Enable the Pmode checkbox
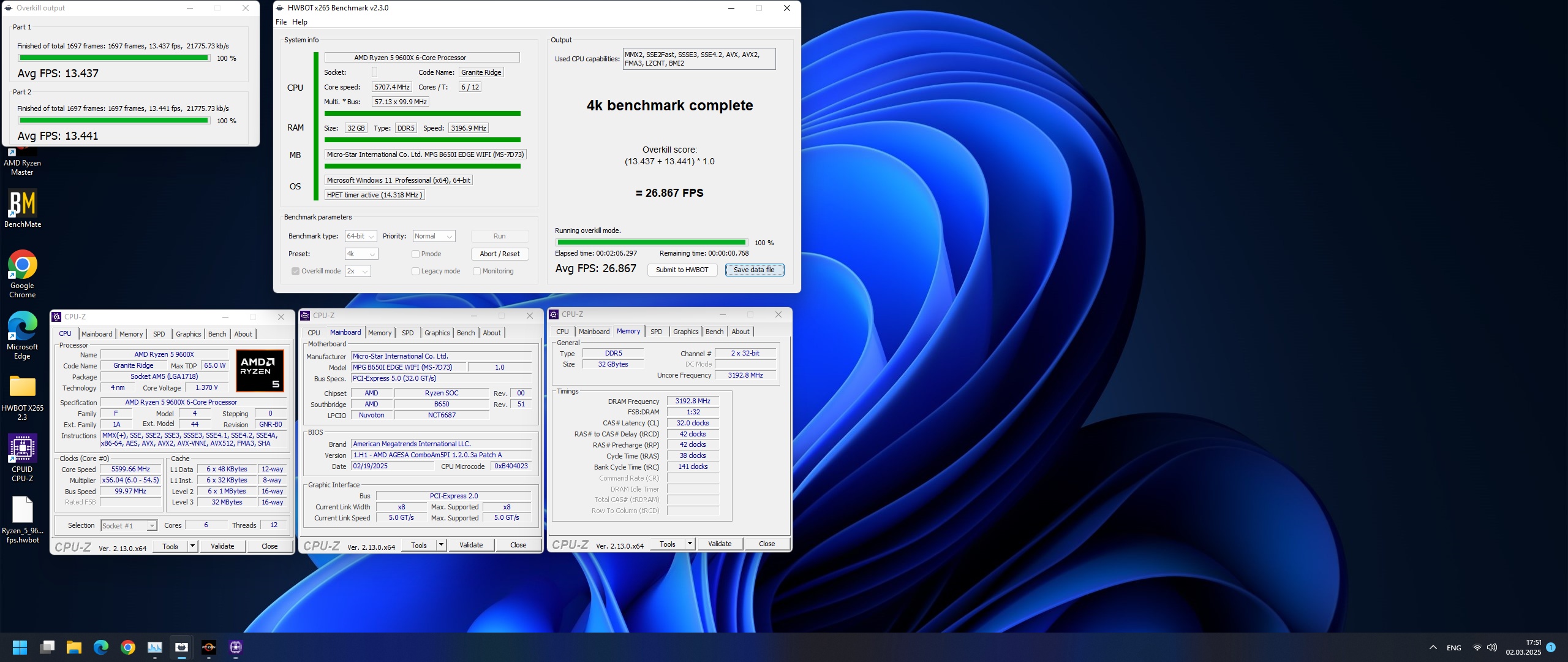Screen dimensions: 1568x662 click(416, 254)
